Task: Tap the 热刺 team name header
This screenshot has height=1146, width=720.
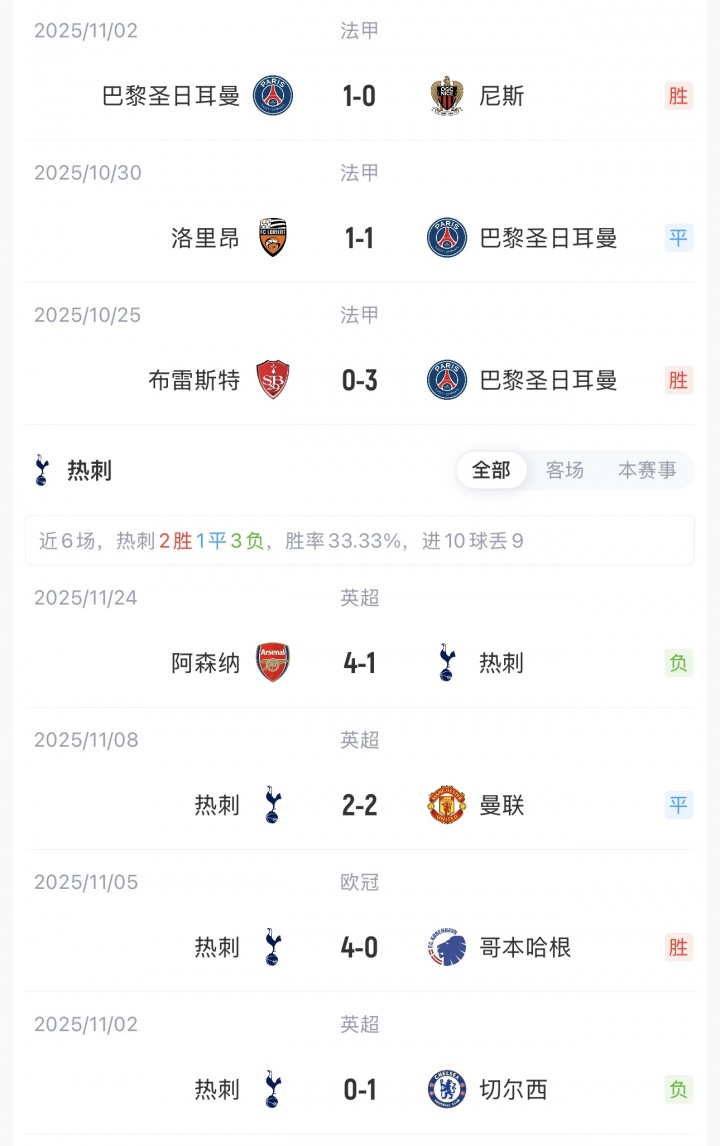Action: [x=89, y=470]
